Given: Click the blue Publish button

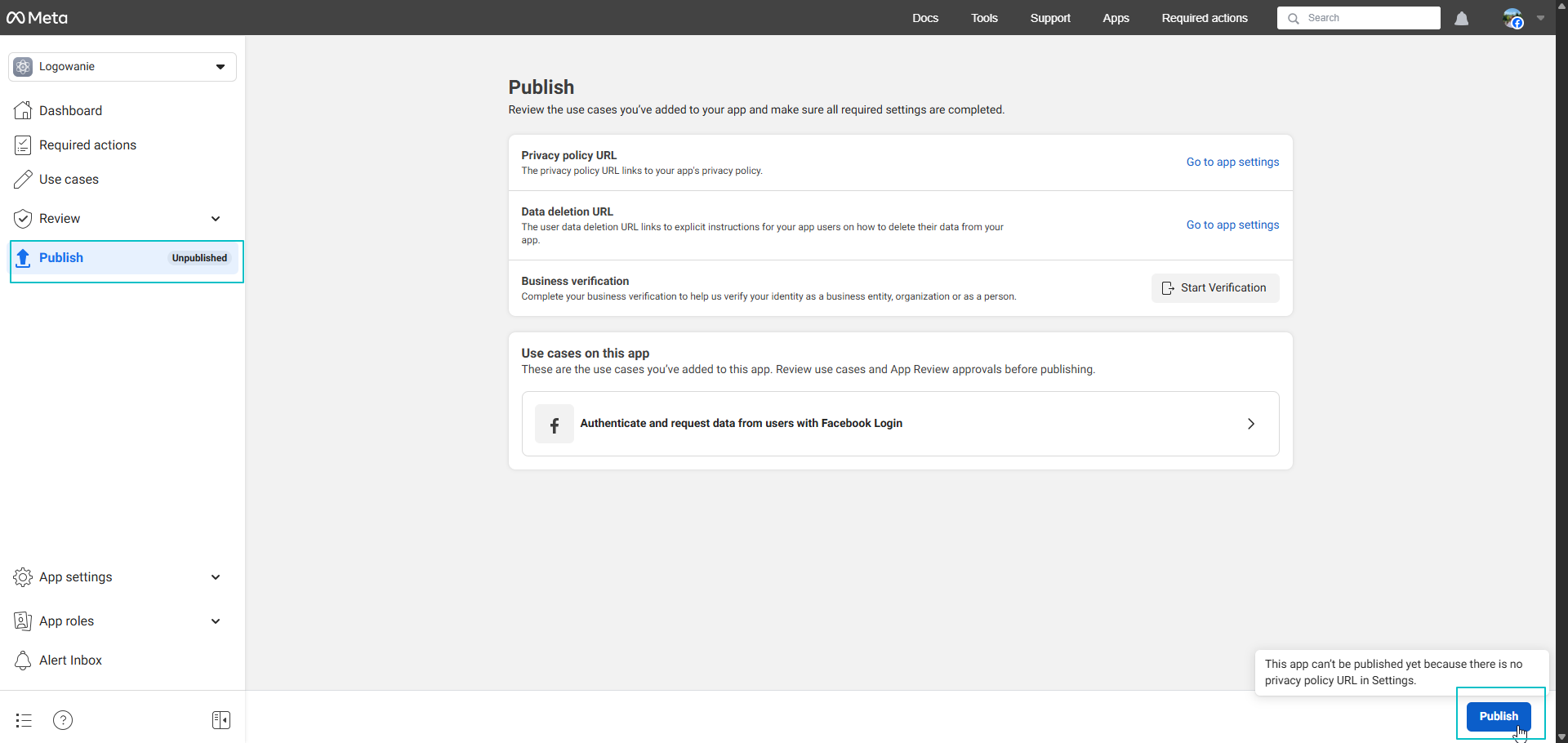Looking at the screenshot, I should click(1498, 716).
